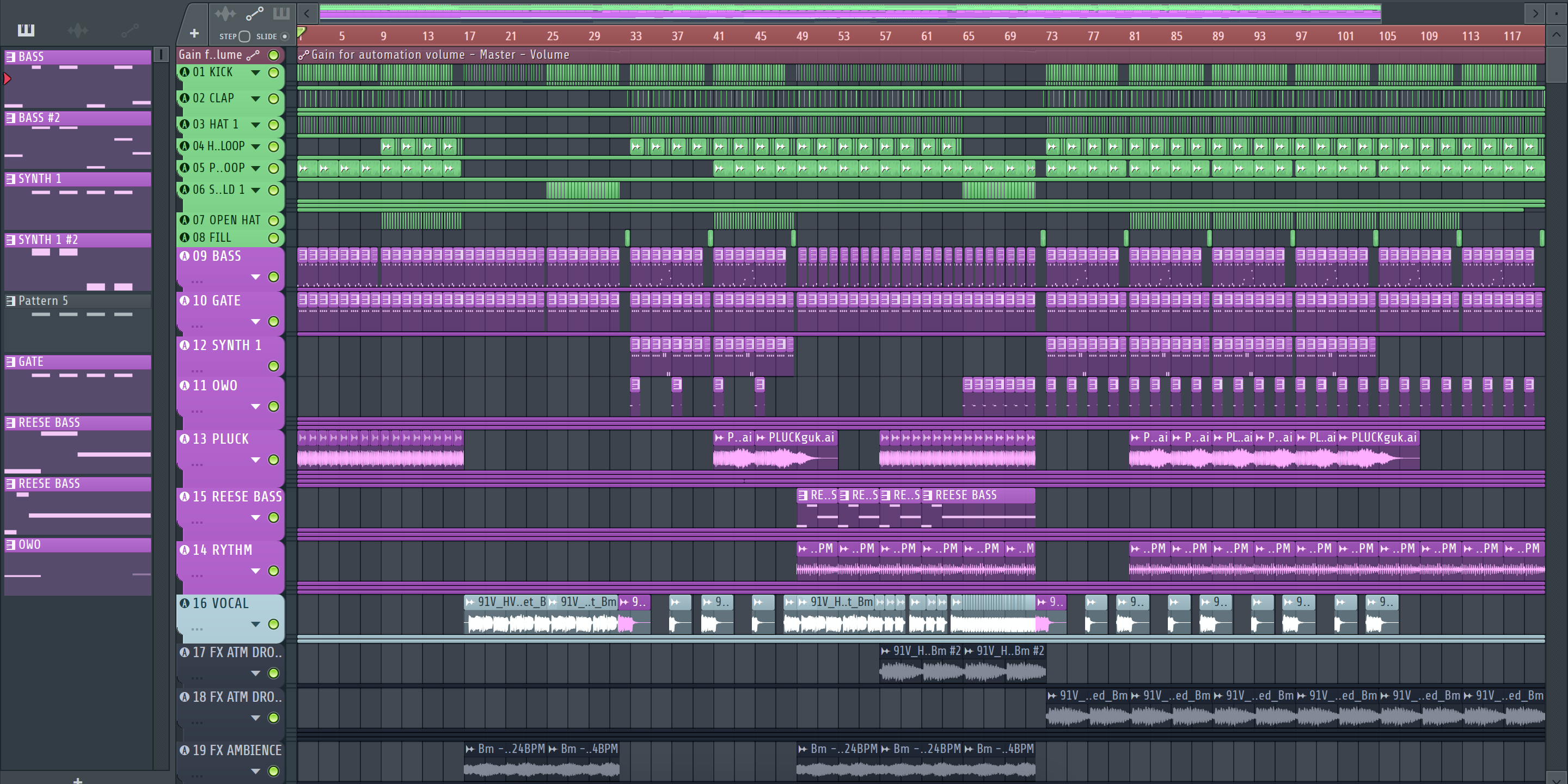Collapse the 13 PLUCK track arrow
1568x784 pixels.
[x=256, y=460]
